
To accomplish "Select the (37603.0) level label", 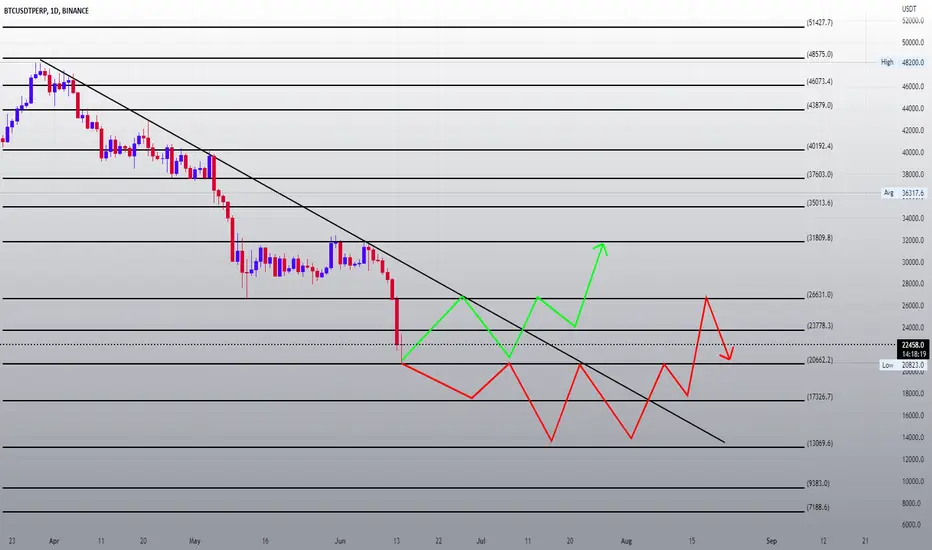I will point(820,174).
